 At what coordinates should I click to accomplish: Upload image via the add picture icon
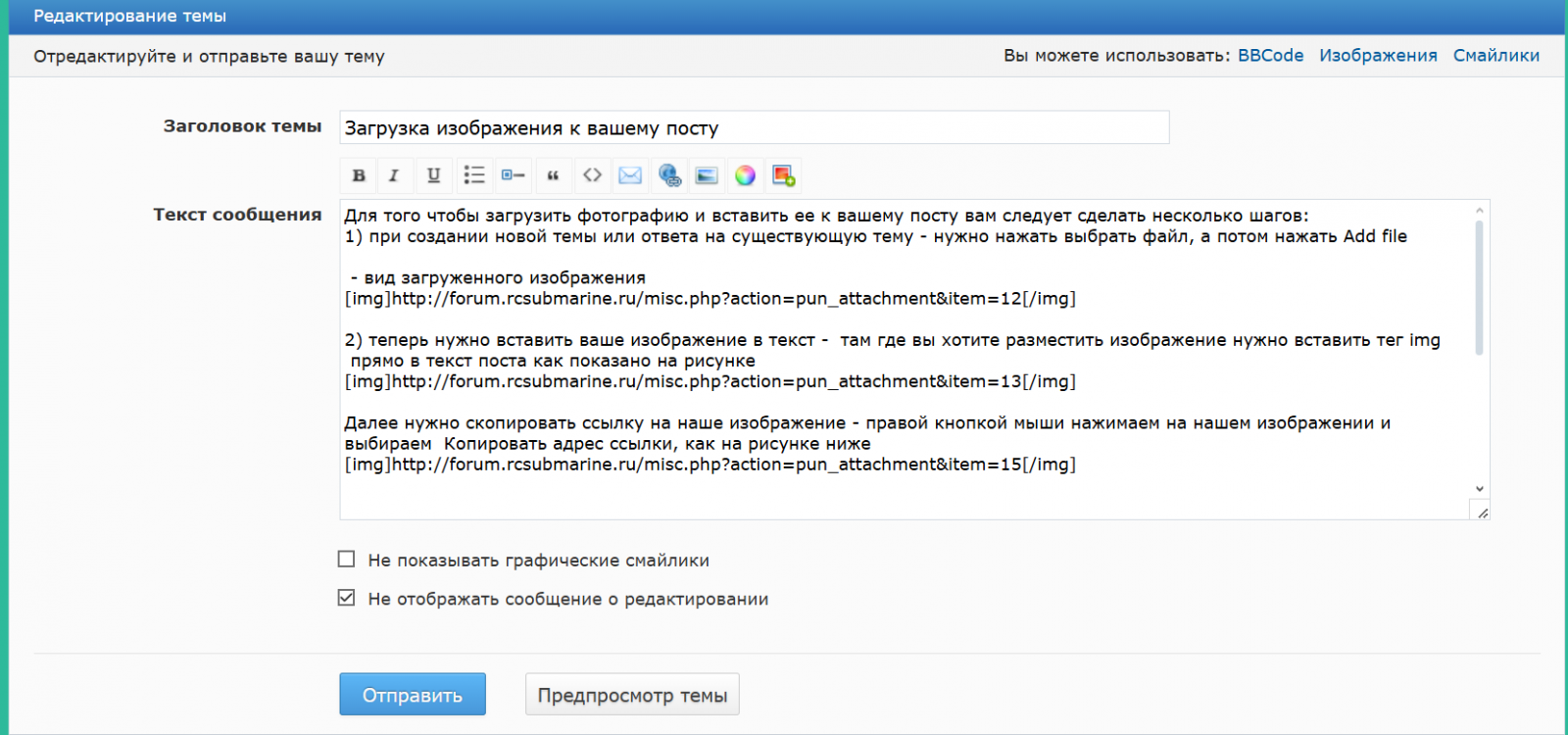point(784,175)
